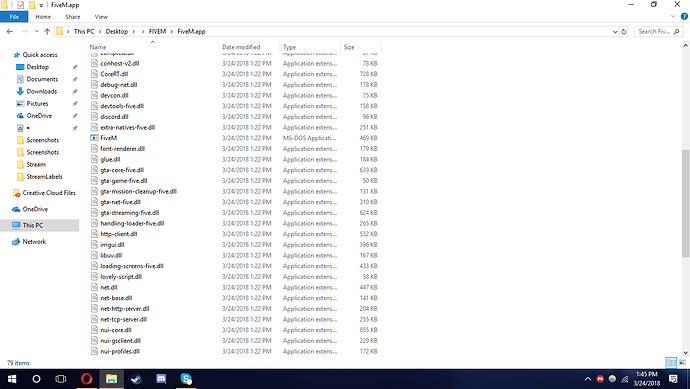The height and width of the screenshot is (389, 690).
Task: Select the file named lovely-script.dll
Action: (x=121, y=277)
